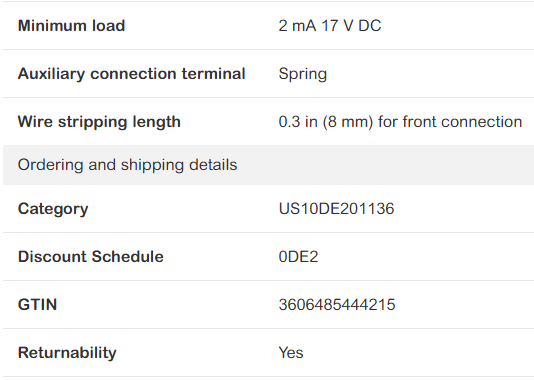Screen dimensions: 534x380
Task: Select the 0DE2 discount schedule value
Action: pos(298,257)
